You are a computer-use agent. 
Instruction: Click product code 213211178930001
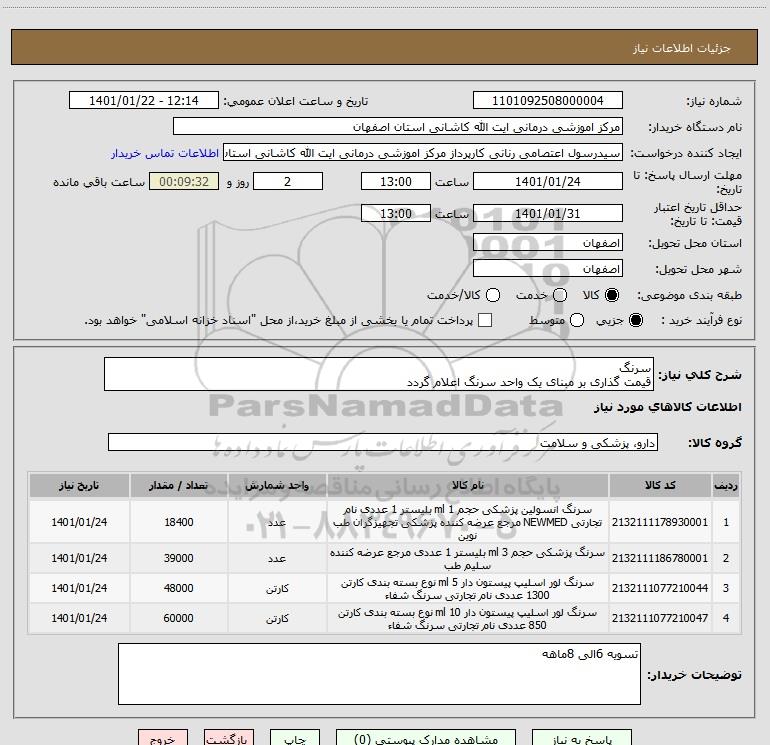660,522
